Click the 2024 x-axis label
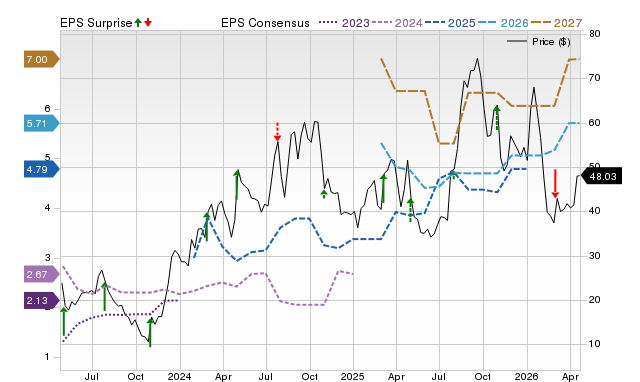Image resolution: width=640 pixels, height=382 pixels. (180, 376)
